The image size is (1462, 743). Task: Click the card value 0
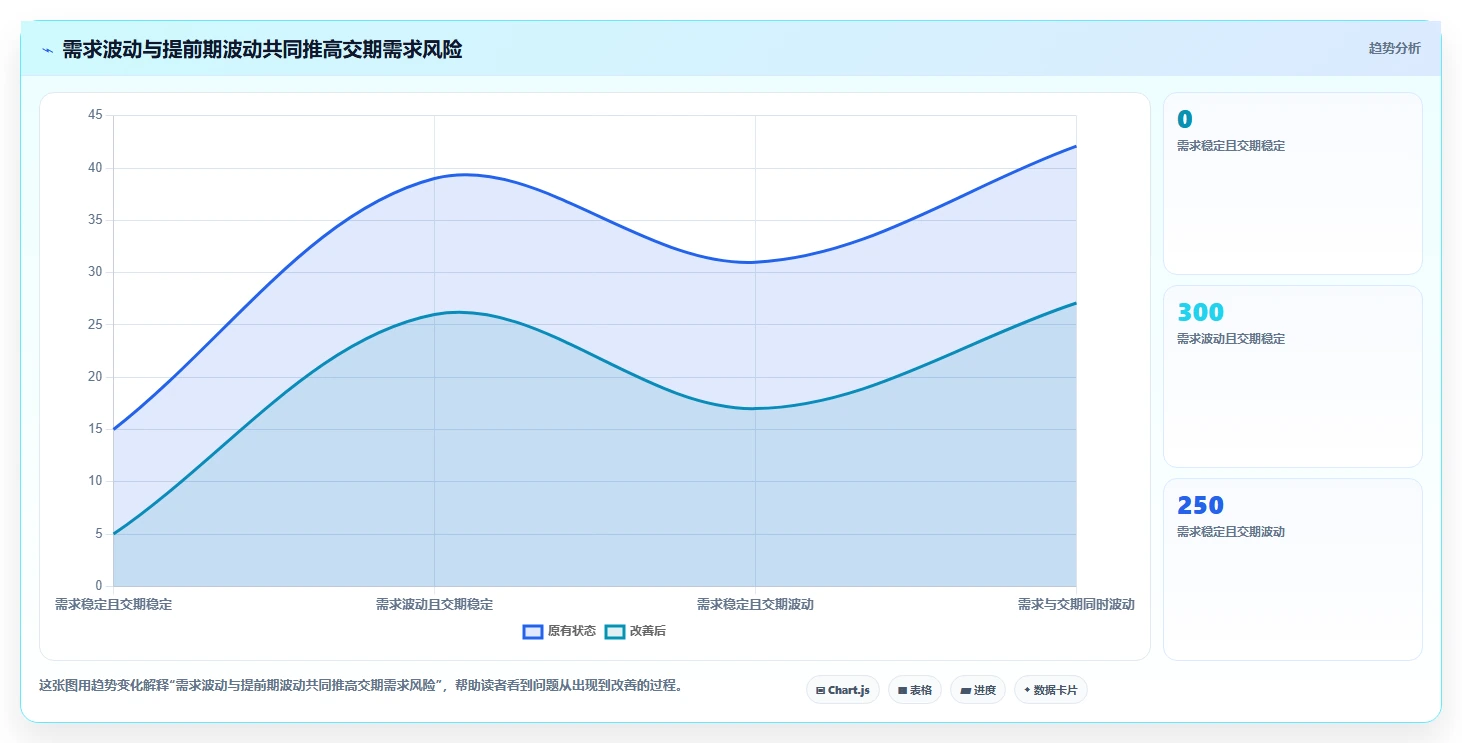click(x=1185, y=119)
